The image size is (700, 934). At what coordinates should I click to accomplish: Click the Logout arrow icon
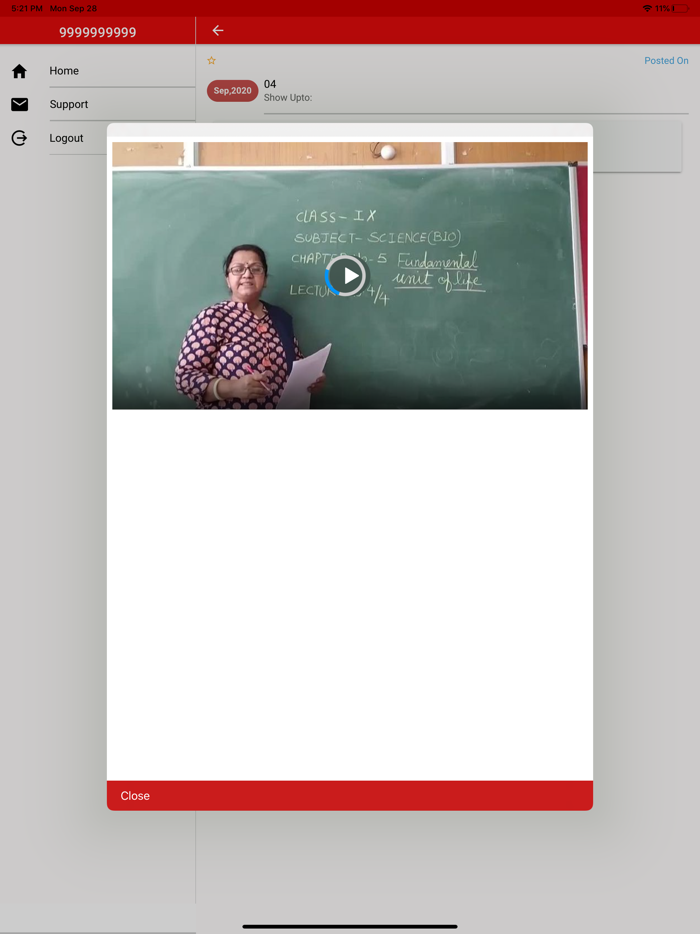tap(19, 138)
